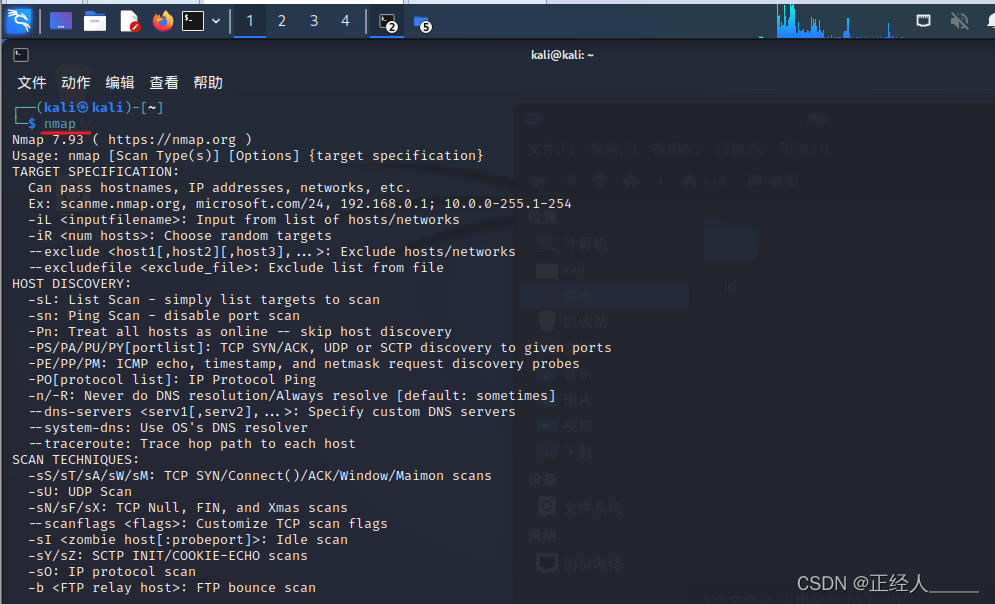Click the show desktop panel icon
995x604 pixels.
[x=61, y=21]
